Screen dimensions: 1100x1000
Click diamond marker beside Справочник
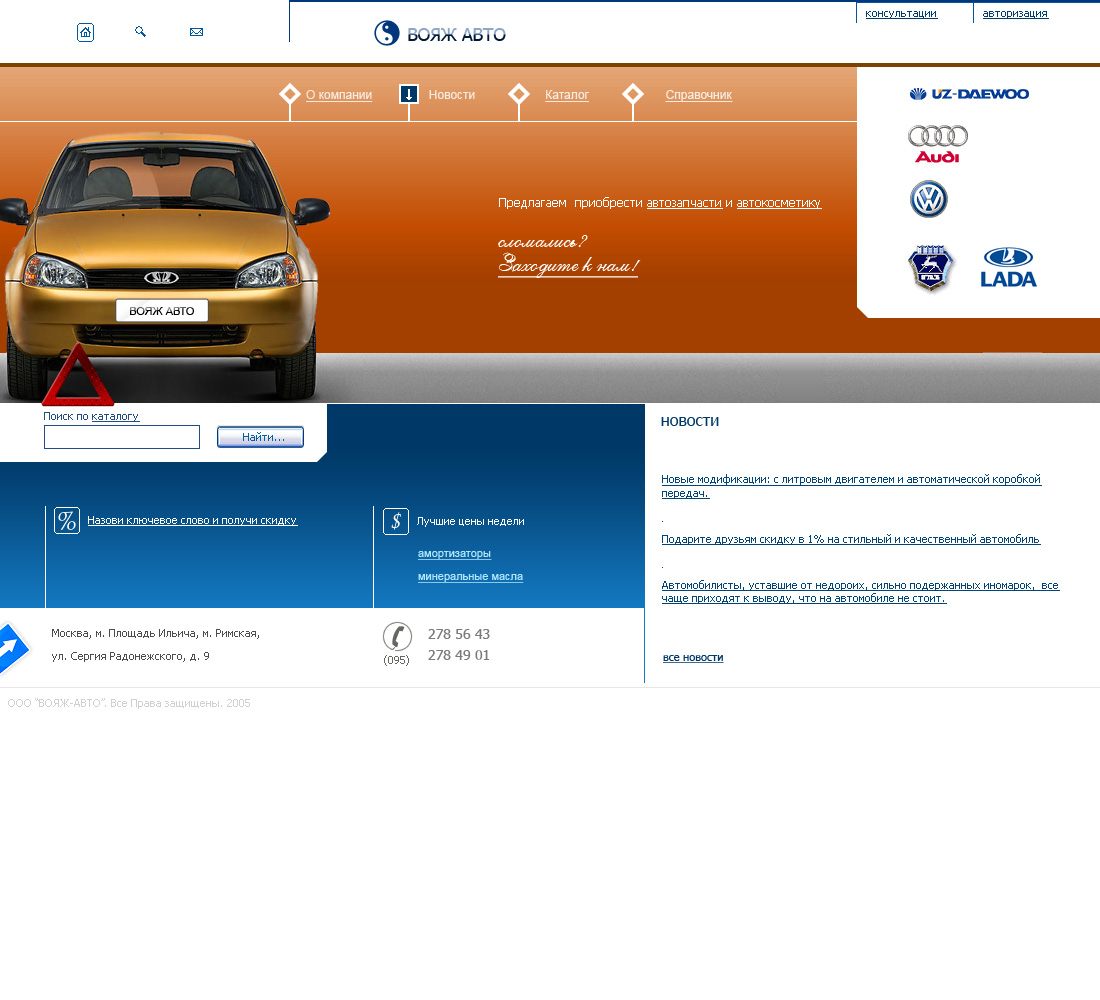pos(633,94)
